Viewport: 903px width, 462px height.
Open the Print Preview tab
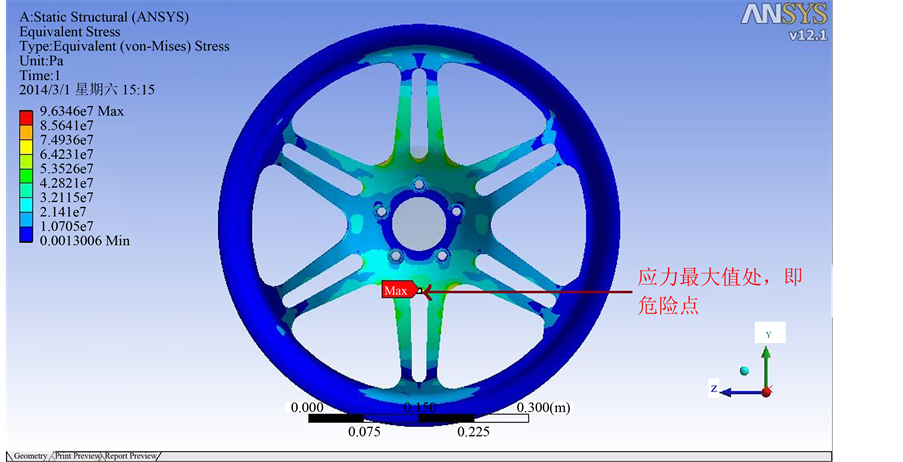(x=78, y=456)
